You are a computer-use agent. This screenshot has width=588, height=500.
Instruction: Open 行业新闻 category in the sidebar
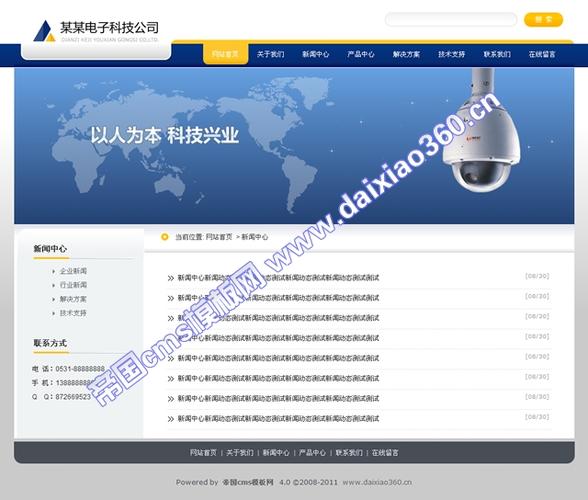pos(73,285)
